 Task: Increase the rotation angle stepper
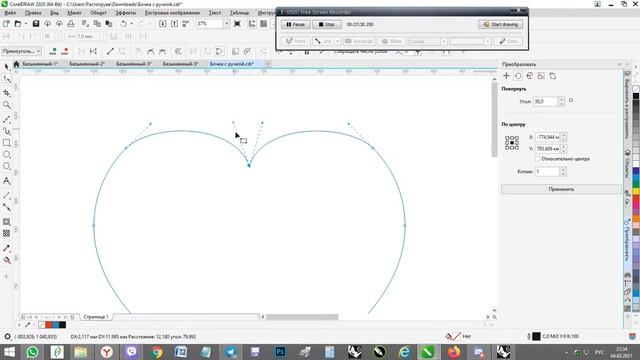pyautogui.click(x=562, y=99)
